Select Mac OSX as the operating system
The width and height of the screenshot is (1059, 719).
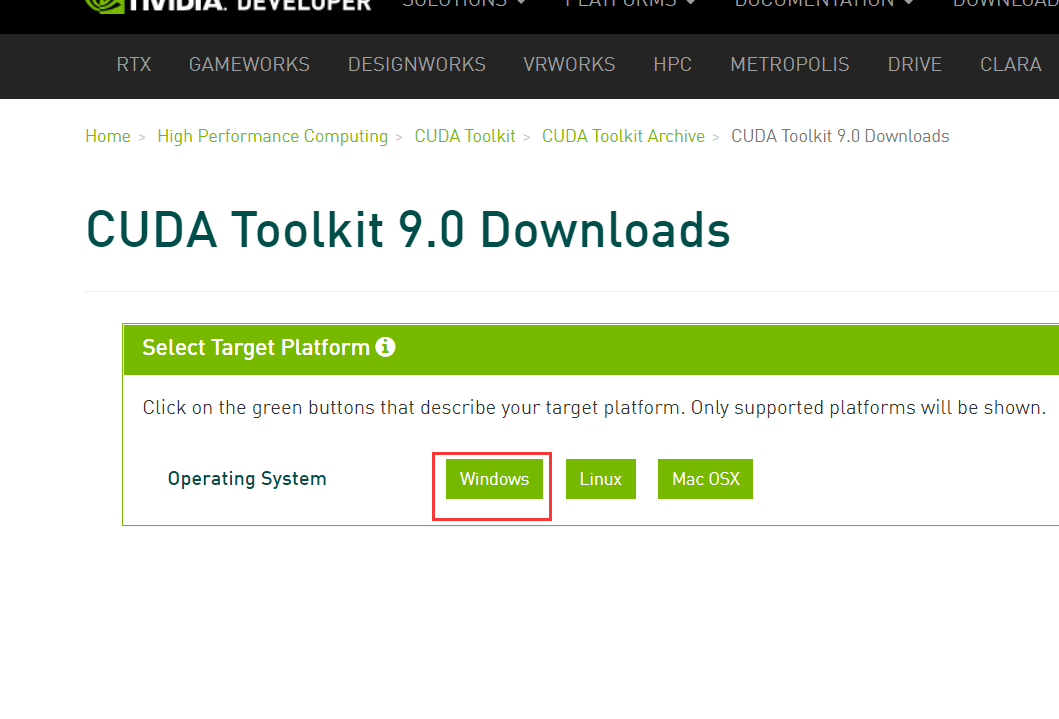[x=705, y=478]
